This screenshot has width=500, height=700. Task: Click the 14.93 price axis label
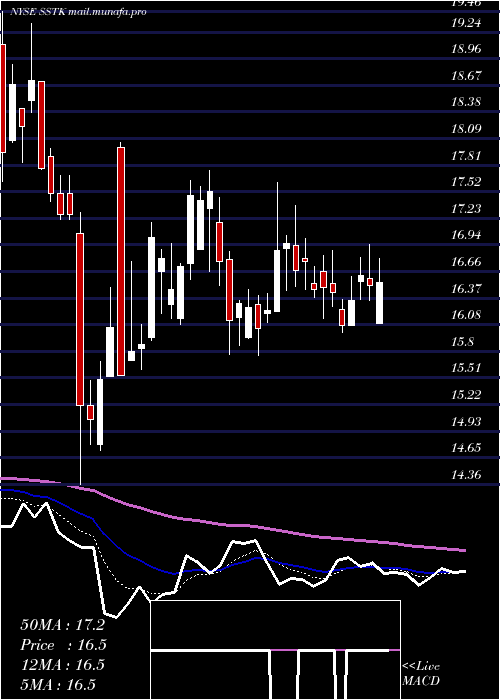pos(467,421)
